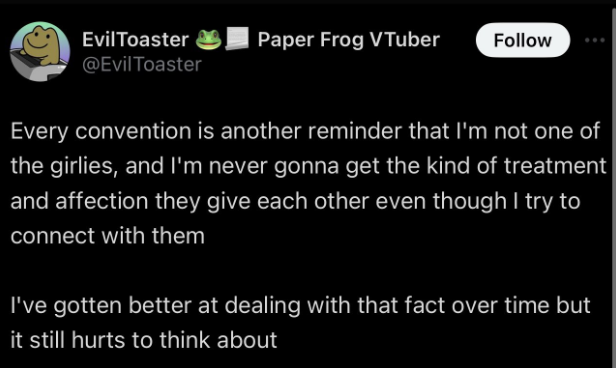Click the frog emoji in display name

point(209,39)
